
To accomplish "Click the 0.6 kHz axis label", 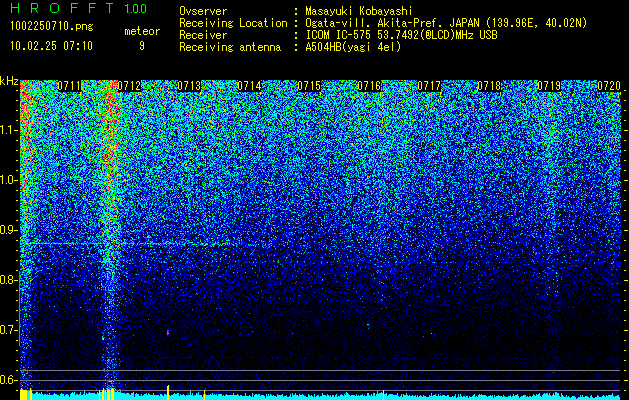I will [x=9, y=380].
